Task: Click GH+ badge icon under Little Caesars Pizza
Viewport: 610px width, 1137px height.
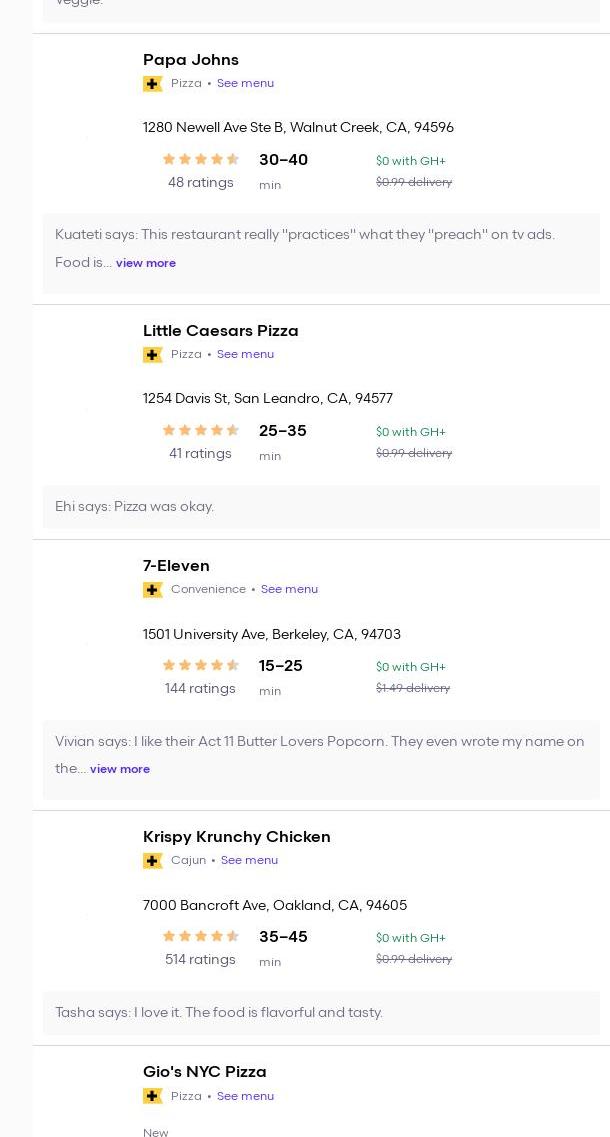Action: [152, 355]
